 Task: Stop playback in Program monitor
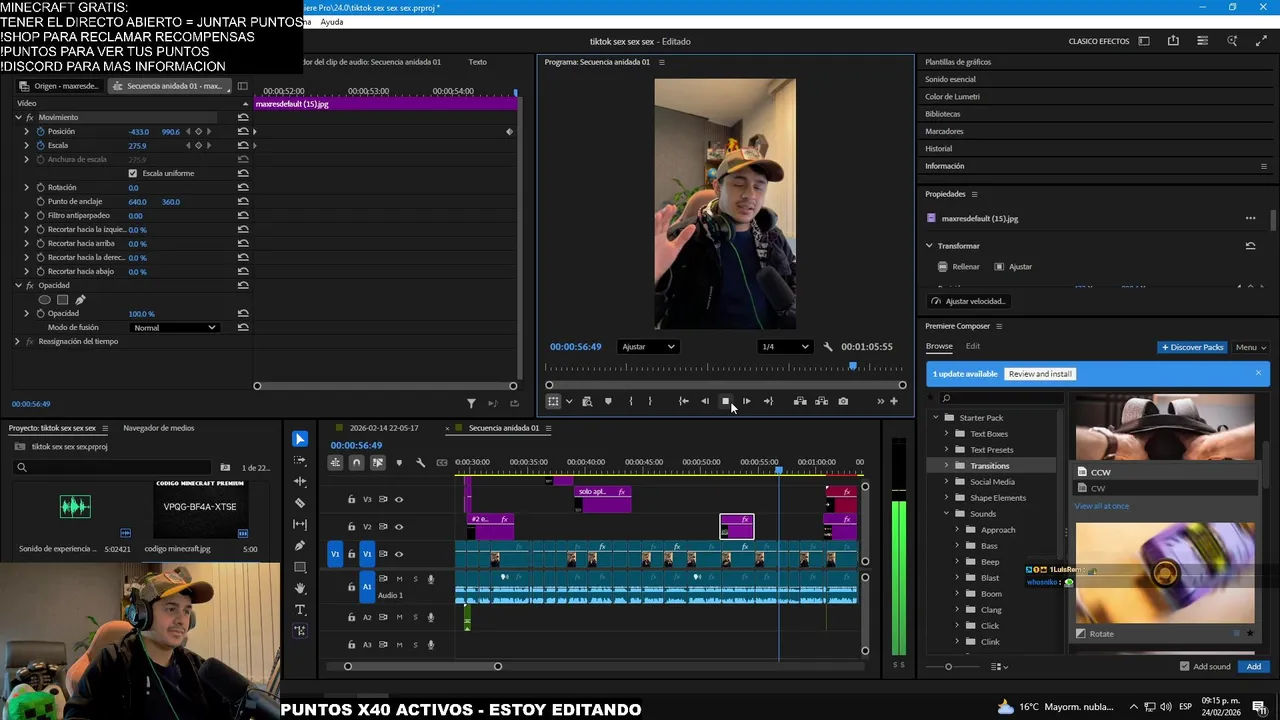725,401
